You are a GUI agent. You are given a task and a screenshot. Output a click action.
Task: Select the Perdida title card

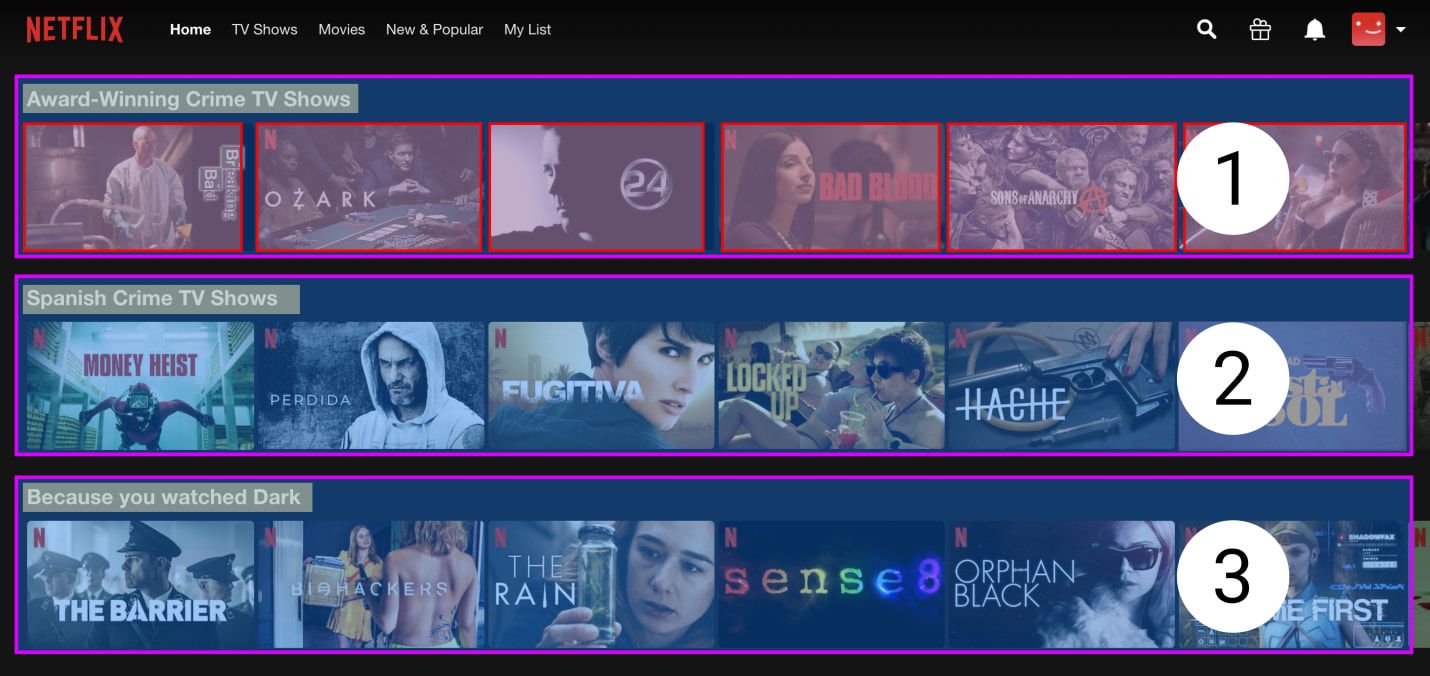point(371,385)
